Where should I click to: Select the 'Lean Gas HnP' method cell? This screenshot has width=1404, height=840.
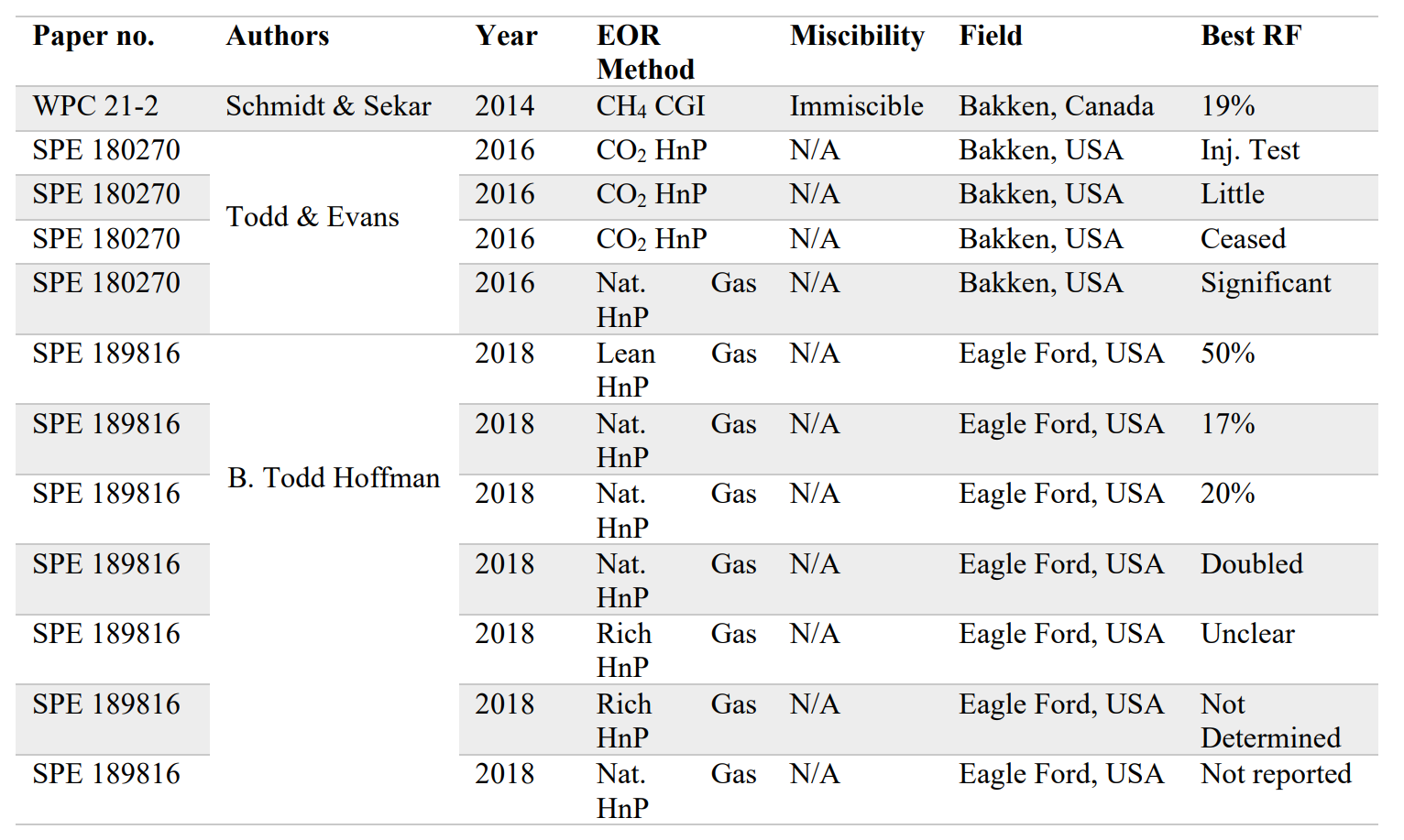676,370
